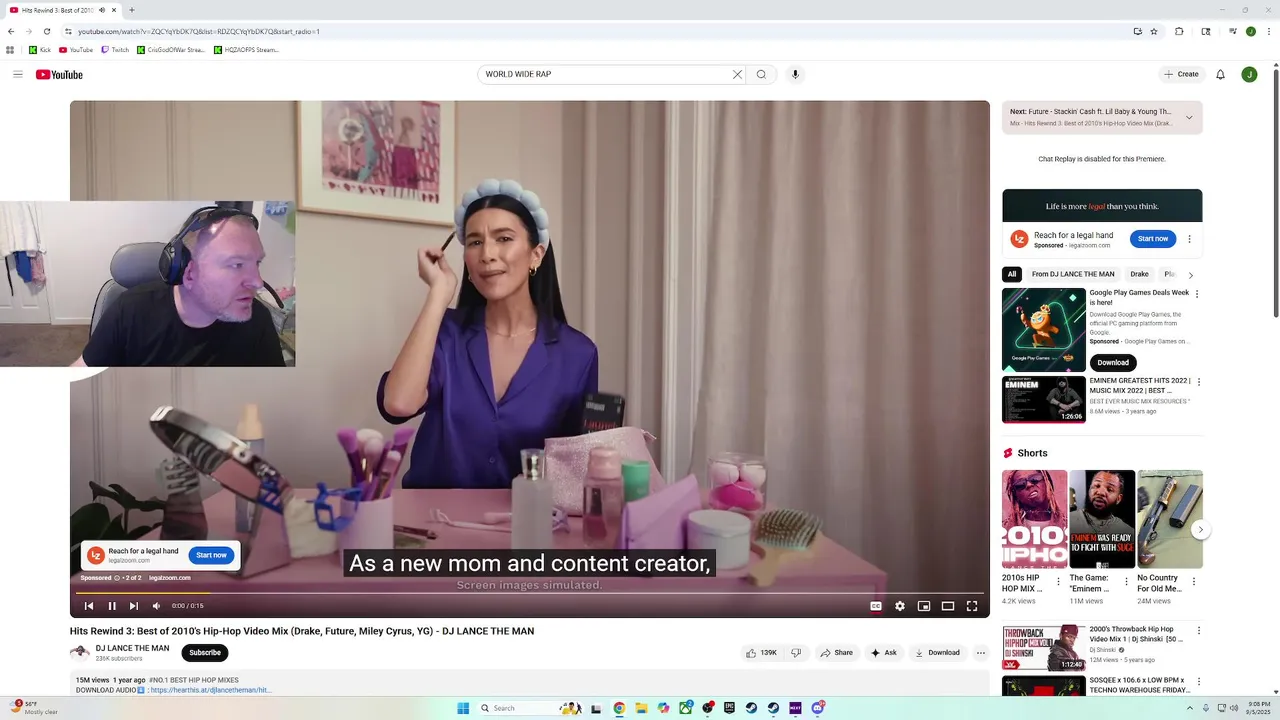Screen dimensions: 1280x720
Task: Open more actions ellipsis under video
Action: (981, 653)
